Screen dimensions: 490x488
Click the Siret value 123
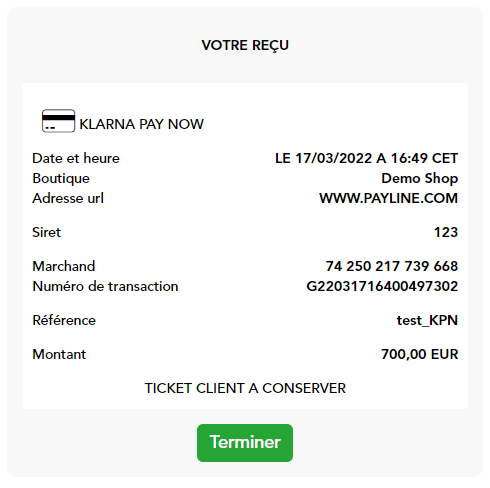click(446, 232)
